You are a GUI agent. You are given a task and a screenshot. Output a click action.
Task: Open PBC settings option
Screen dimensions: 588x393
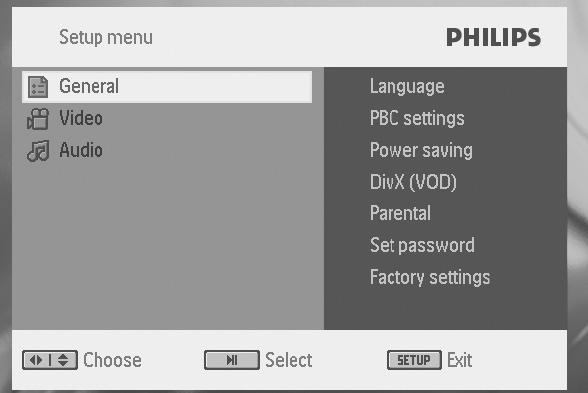[417, 118]
